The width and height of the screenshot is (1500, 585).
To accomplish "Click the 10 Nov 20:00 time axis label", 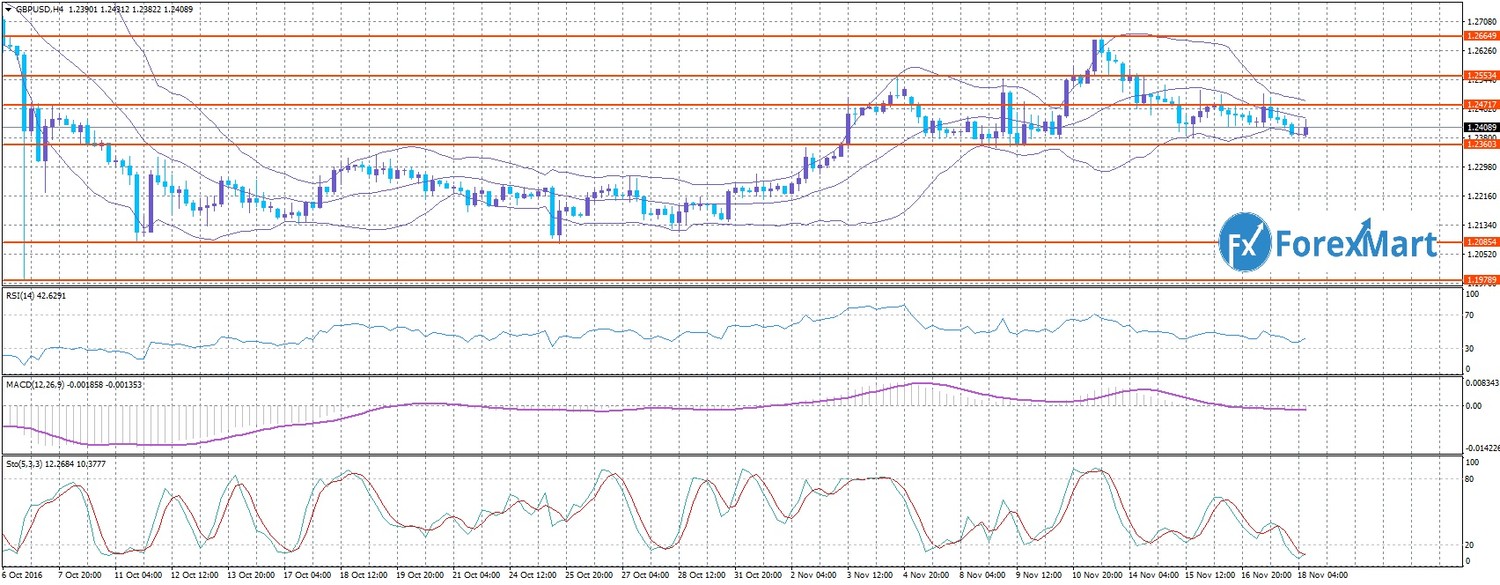I will [x=1096, y=577].
